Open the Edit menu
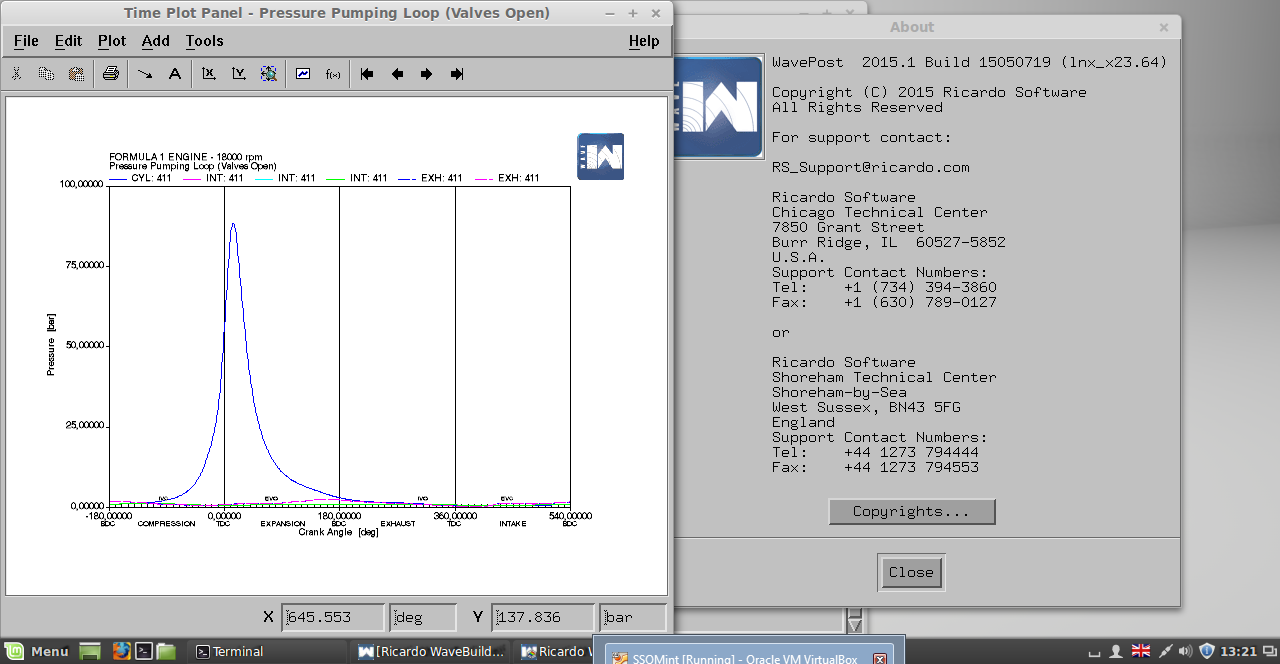The image size is (1280, 664). 68,41
